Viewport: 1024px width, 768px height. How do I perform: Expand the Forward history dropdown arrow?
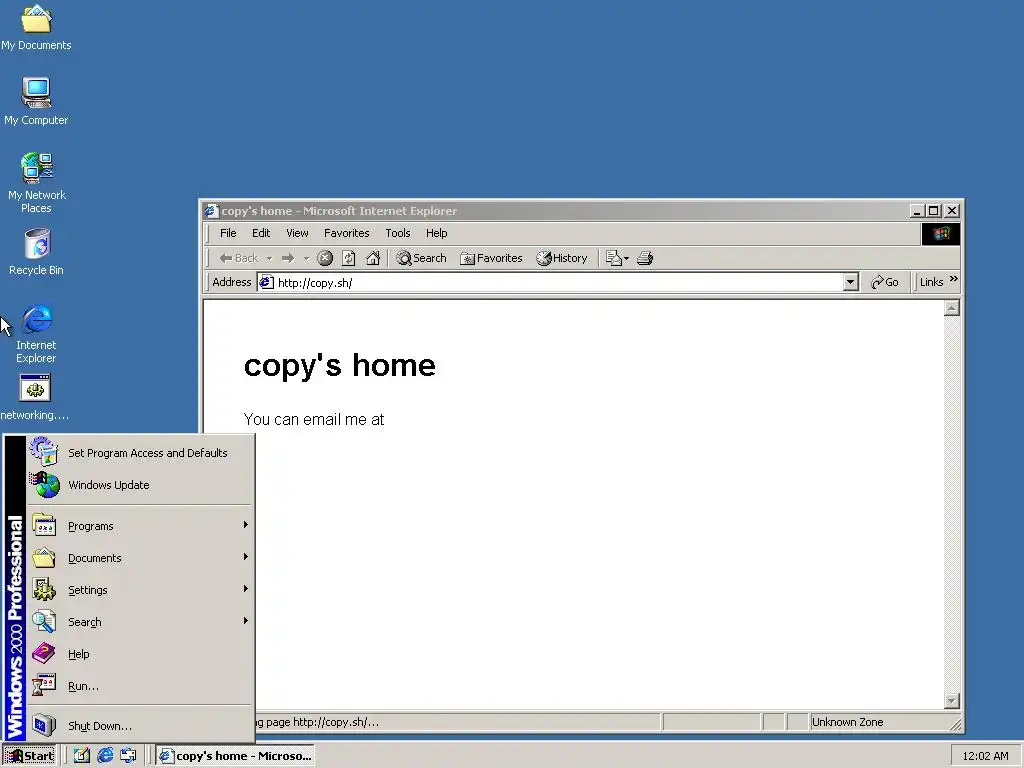click(x=306, y=259)
